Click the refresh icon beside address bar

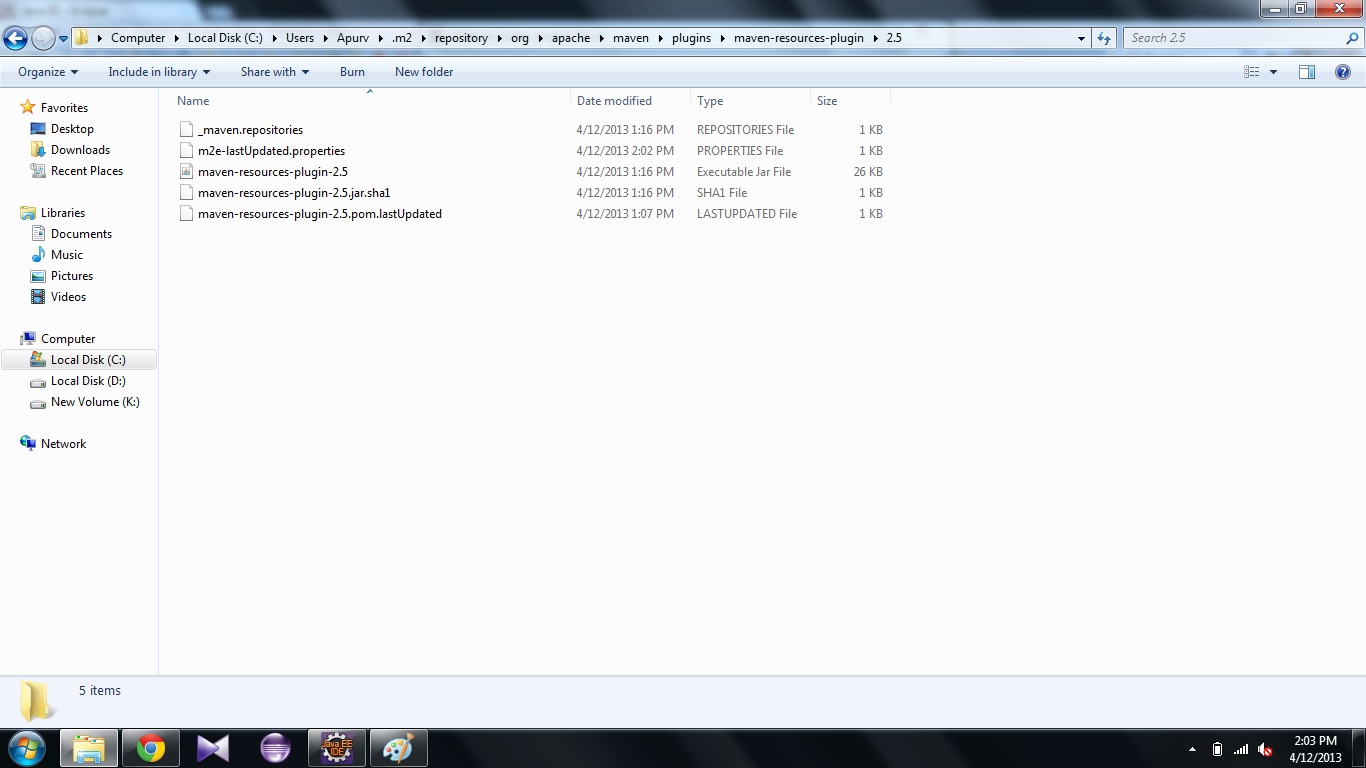1104,38
